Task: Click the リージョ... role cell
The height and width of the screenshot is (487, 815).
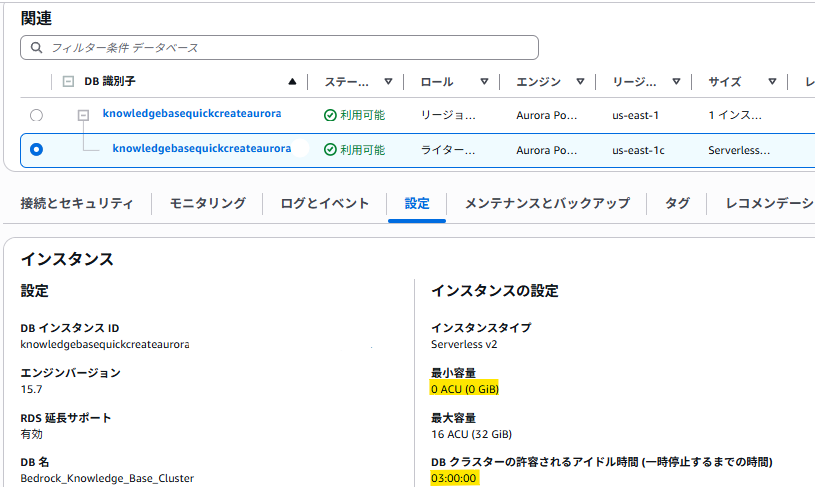Action: pos(448,115)
